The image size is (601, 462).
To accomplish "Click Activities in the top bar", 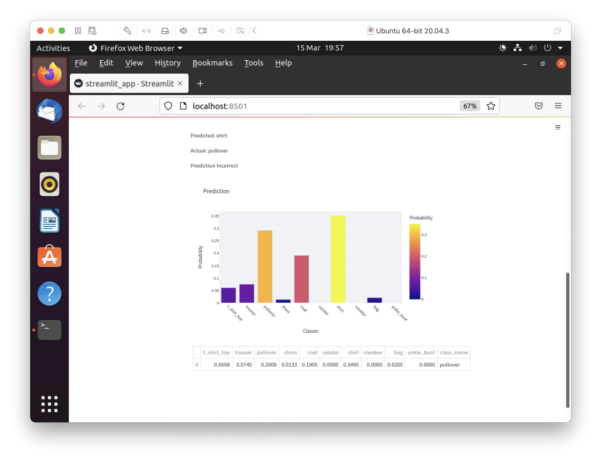I will pos(53,48).
